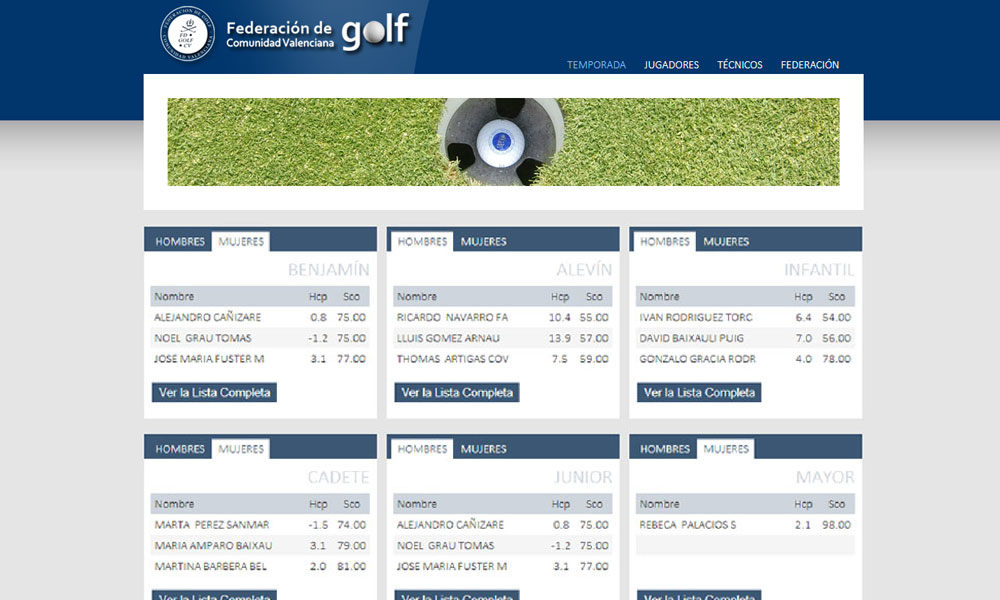
Task: Open the JUGADORES menu item
Action: point(671,64)
